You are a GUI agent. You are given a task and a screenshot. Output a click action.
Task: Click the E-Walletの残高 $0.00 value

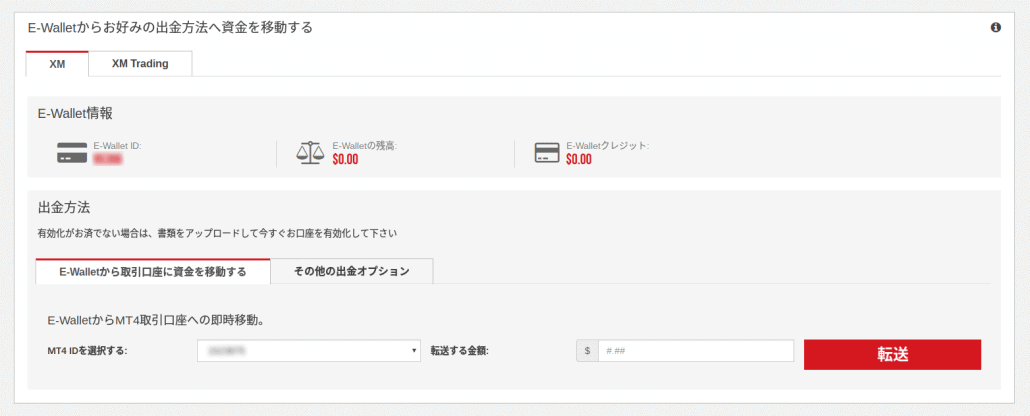pos(345,159)
